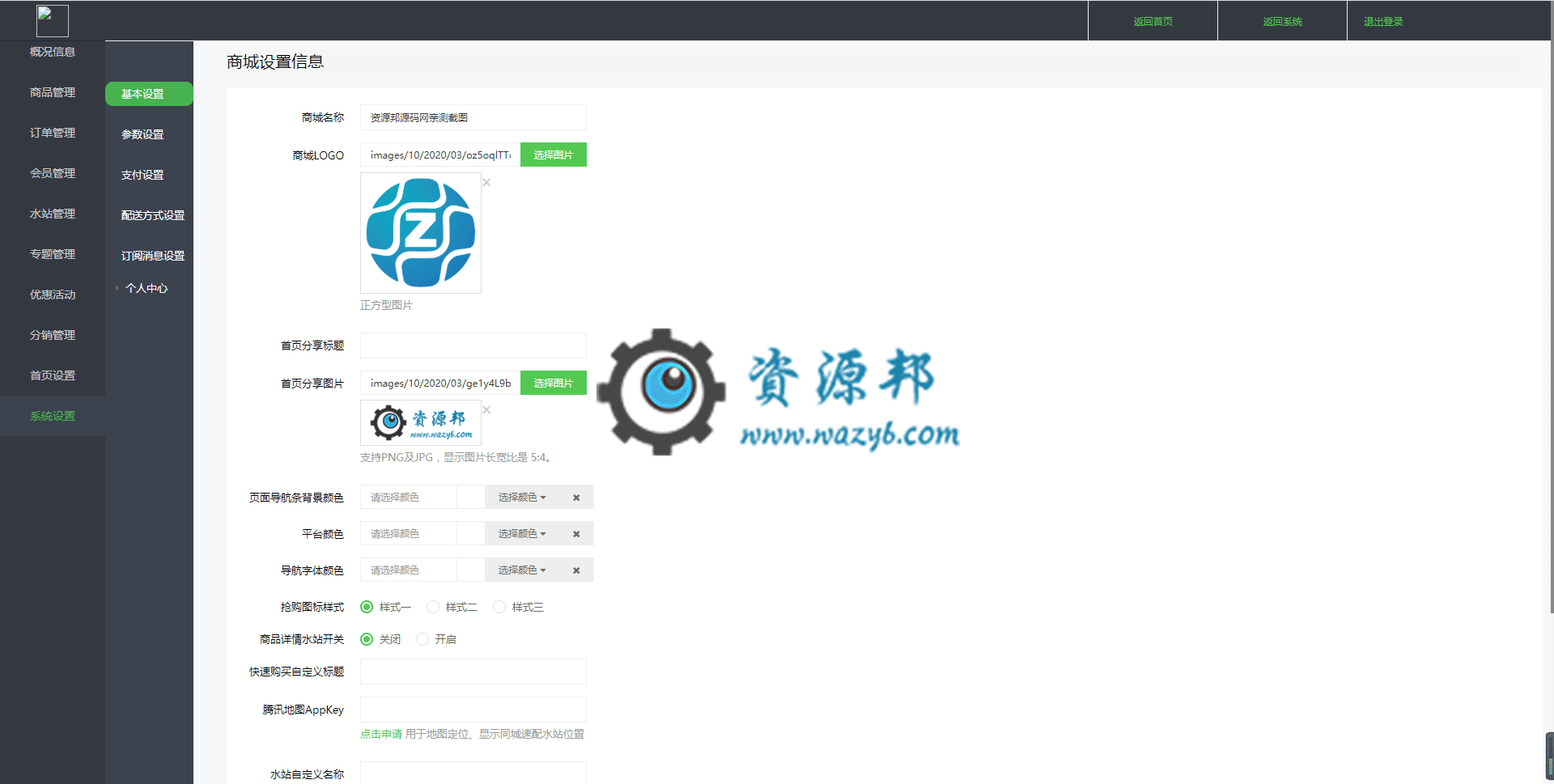Open 优惠活动 in the sidebar
The height and width of the screenshot is (784, 1554).
pos(53,295)
